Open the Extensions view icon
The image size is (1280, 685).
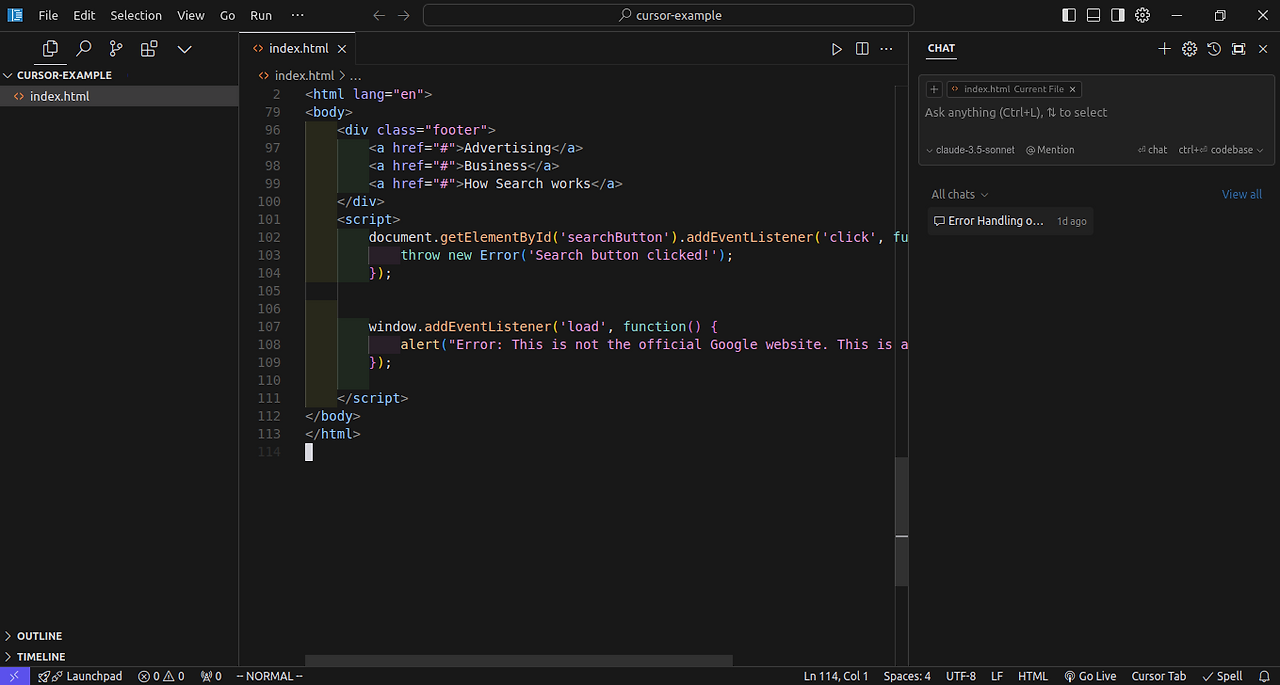(149, 48)
